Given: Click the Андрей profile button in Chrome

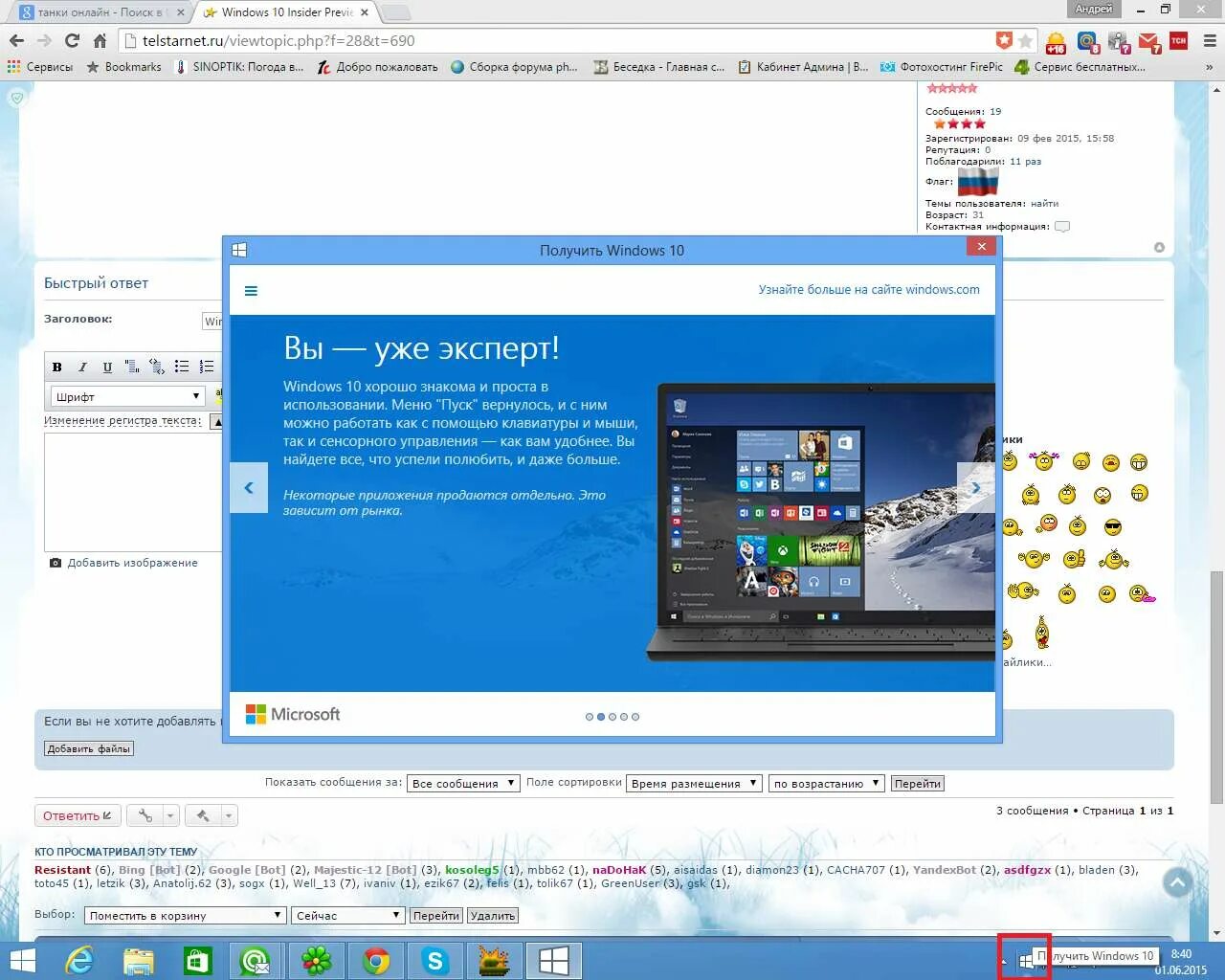Looking at the screenshot, I should click(x=1094, y=9).
